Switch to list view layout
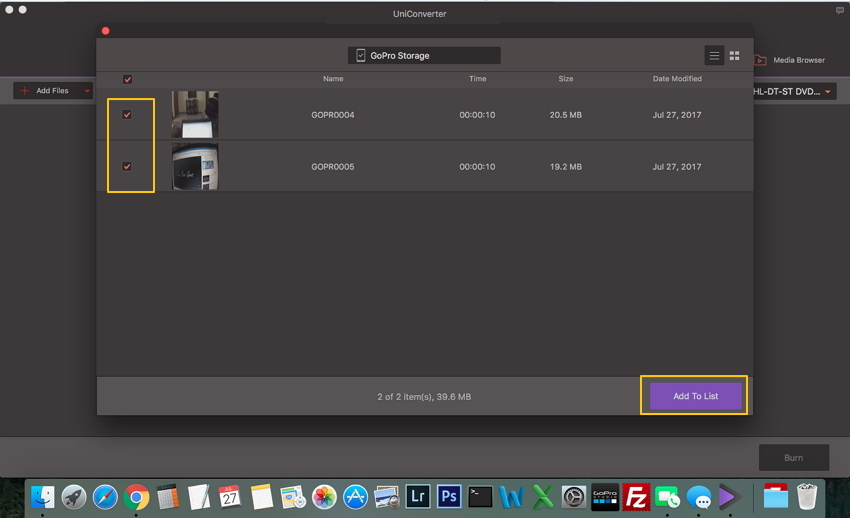 click(x=714, y=56)
